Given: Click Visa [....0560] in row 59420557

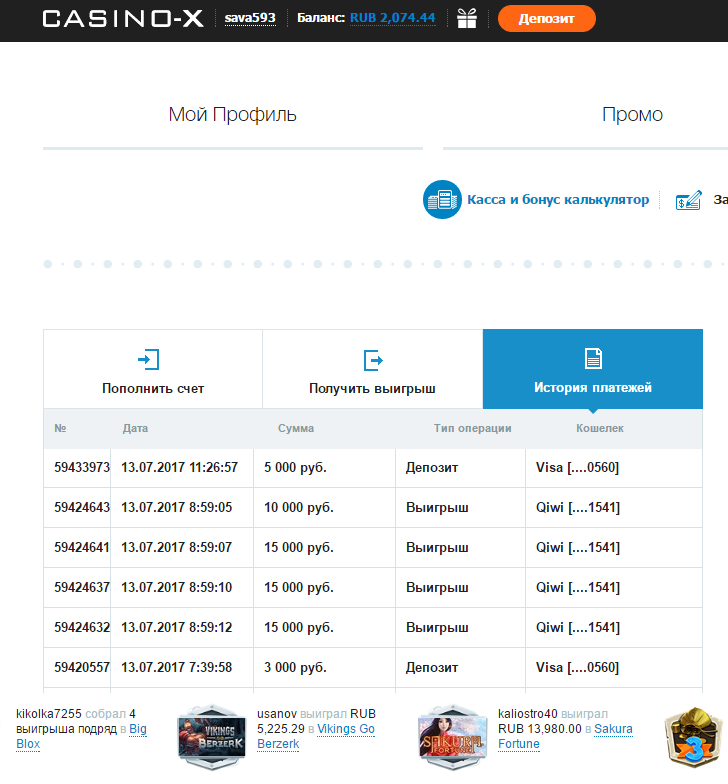Looking at the screenshot, I should click(578, 668).
